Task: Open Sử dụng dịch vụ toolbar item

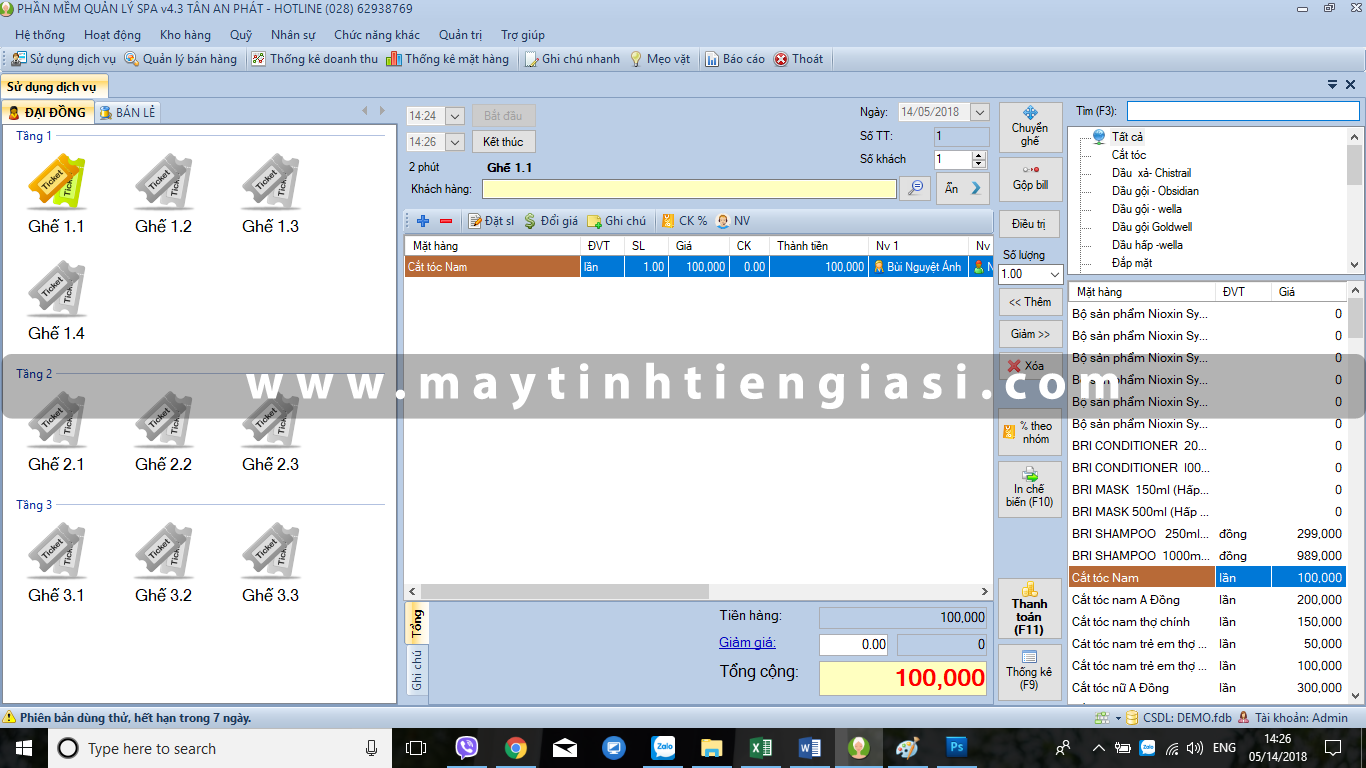Action: pyautogui.click(x=63, y=59)
